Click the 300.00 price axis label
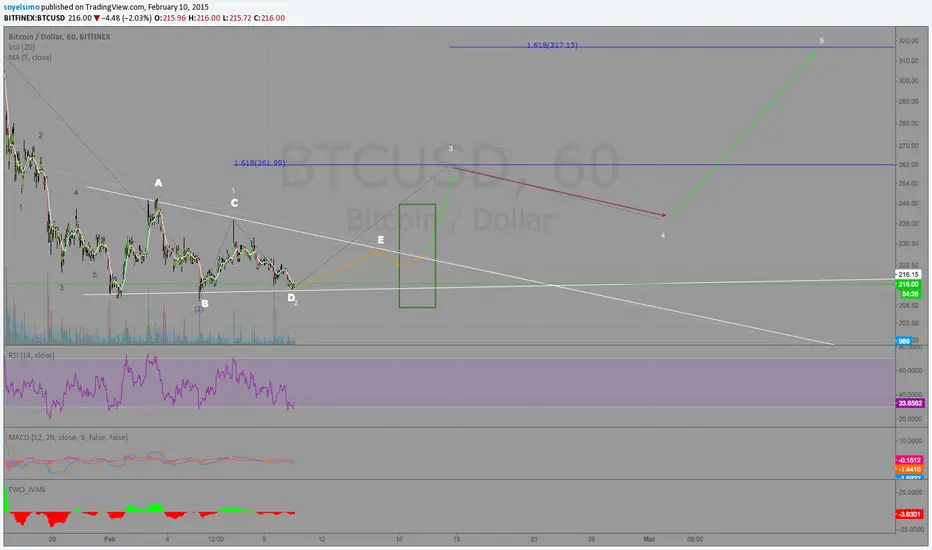Screen dimensions: 932x550 pyautogui.click(x=908, y=81)
